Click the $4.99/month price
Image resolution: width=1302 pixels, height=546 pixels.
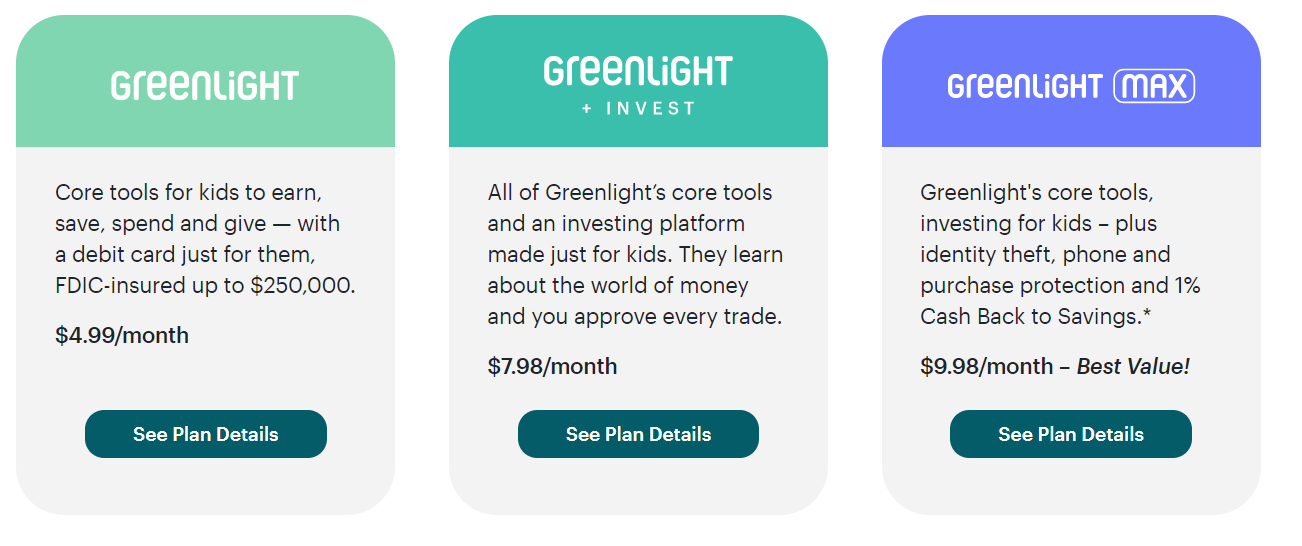pyautogui.click(x=122, y=335)
